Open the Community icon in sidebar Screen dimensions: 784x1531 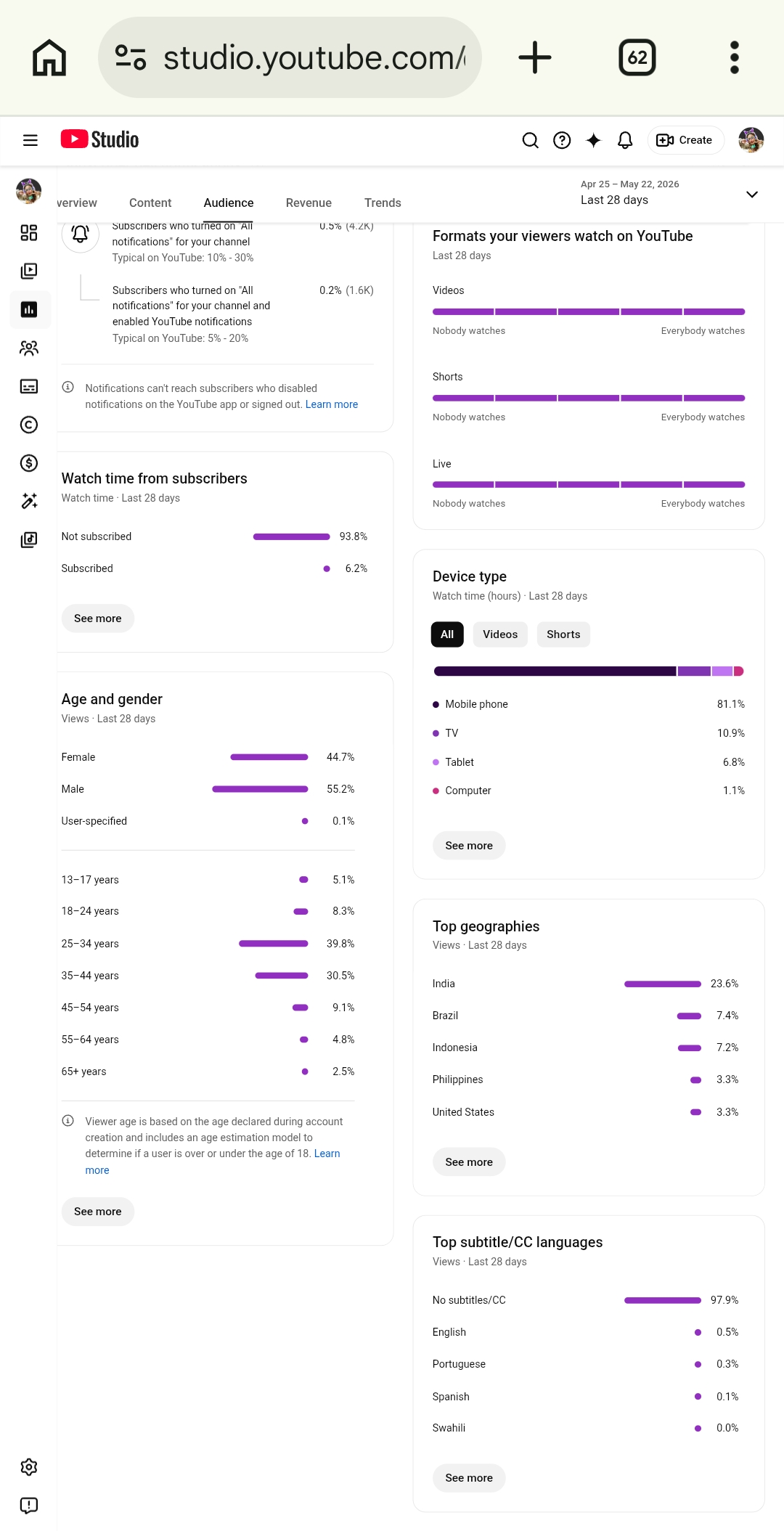pyautogui.click(x=29, y=348)
